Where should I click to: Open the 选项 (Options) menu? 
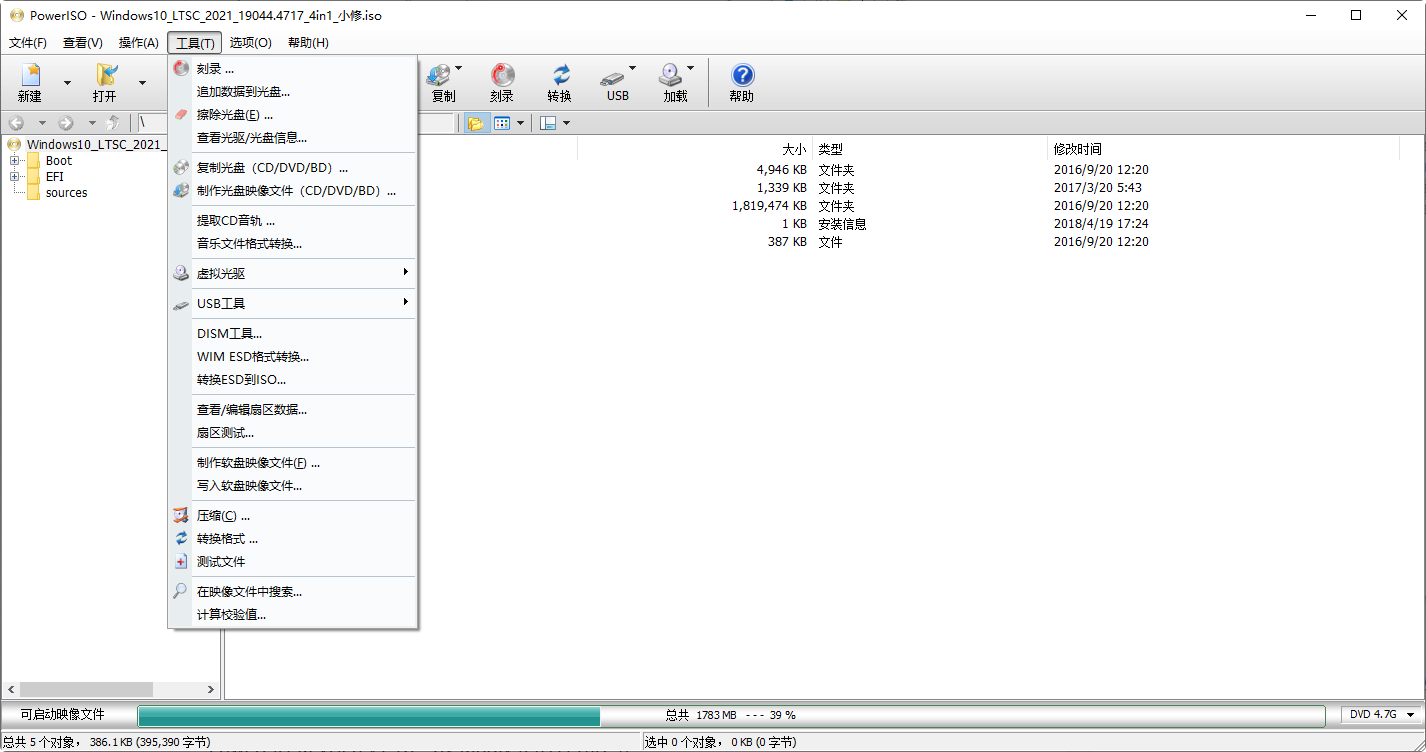click(250, 43)
